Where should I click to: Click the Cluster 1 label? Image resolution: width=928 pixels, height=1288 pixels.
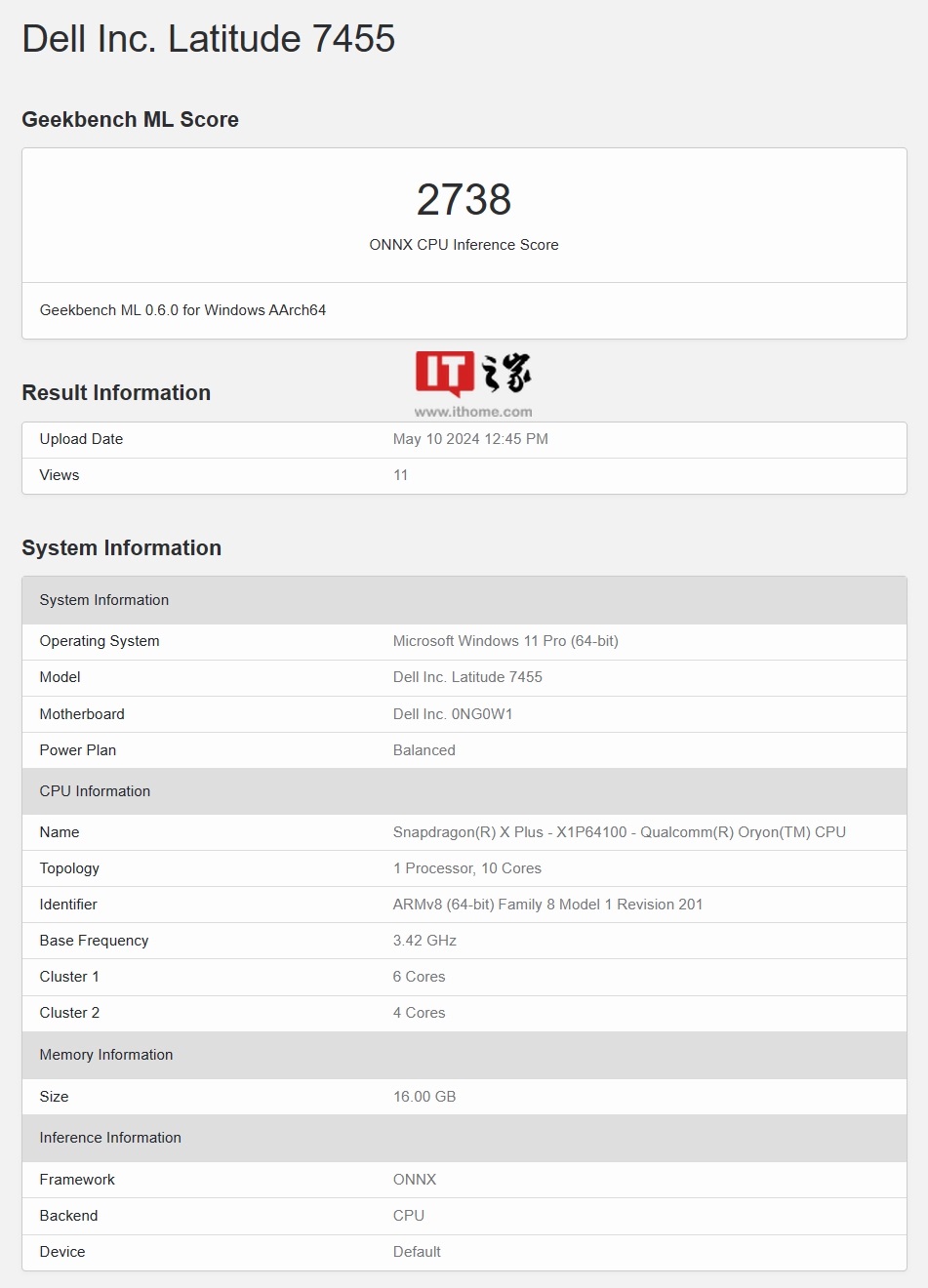coord(69,977)
